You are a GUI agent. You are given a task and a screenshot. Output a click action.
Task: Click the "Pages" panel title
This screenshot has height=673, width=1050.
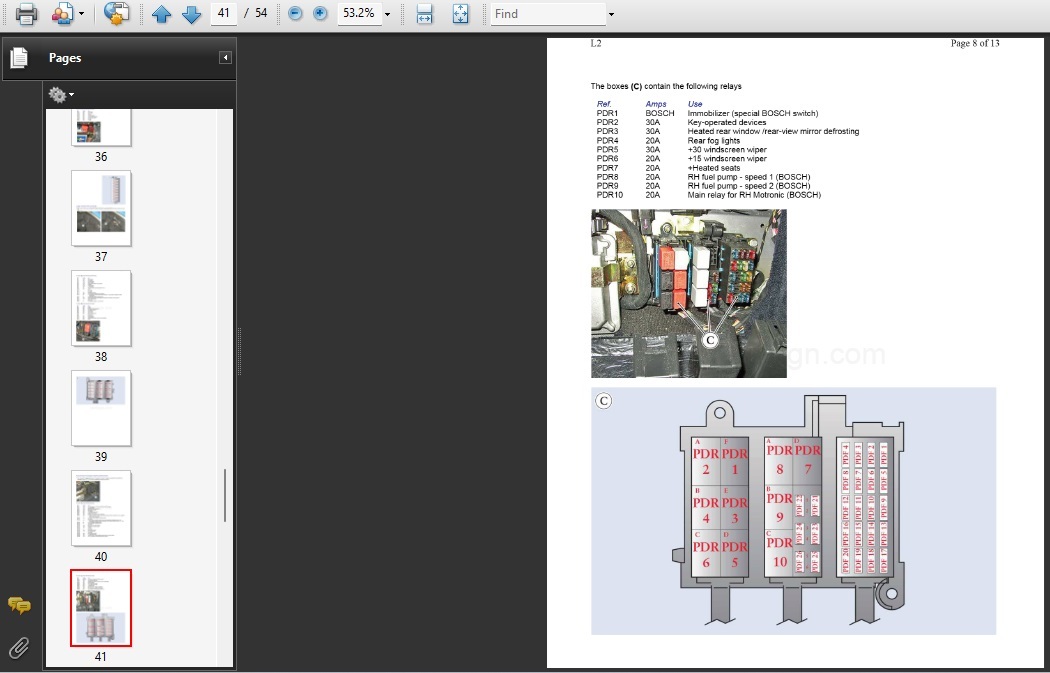(x=65, y=58)
